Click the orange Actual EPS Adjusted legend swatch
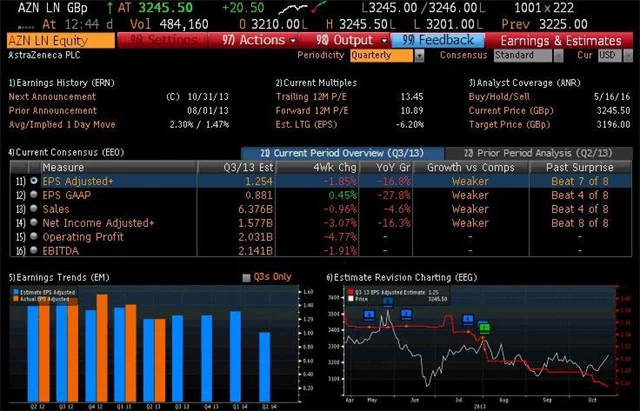This screenshot has height=411, width=640. pos(13,298)
